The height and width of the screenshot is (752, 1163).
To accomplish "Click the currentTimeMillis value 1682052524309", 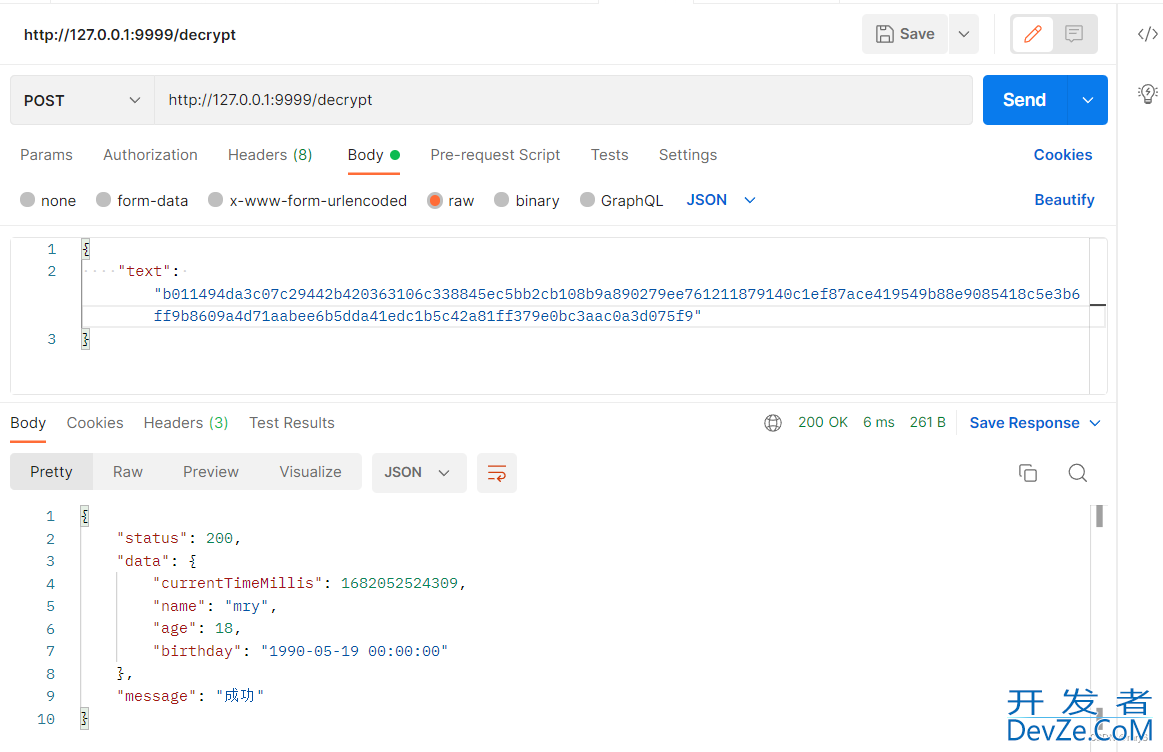I will (399, 584).
